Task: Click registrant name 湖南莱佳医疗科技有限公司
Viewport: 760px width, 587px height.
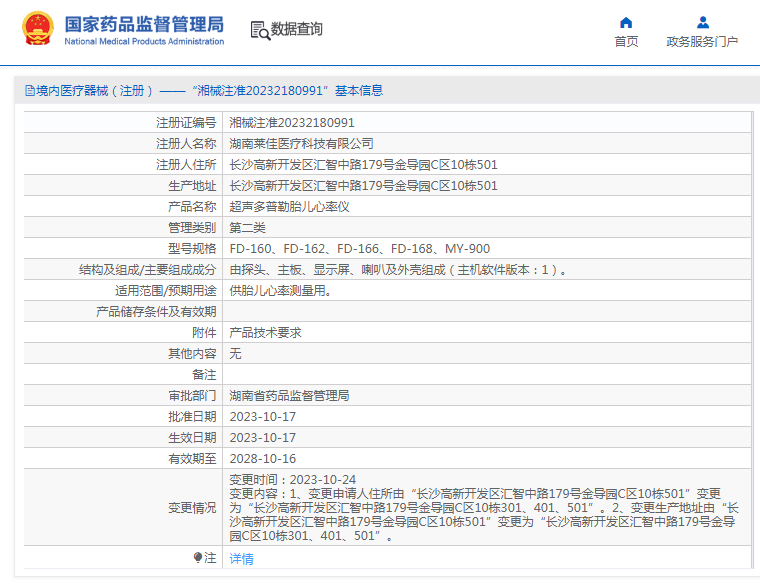Action: pos(301,144)
